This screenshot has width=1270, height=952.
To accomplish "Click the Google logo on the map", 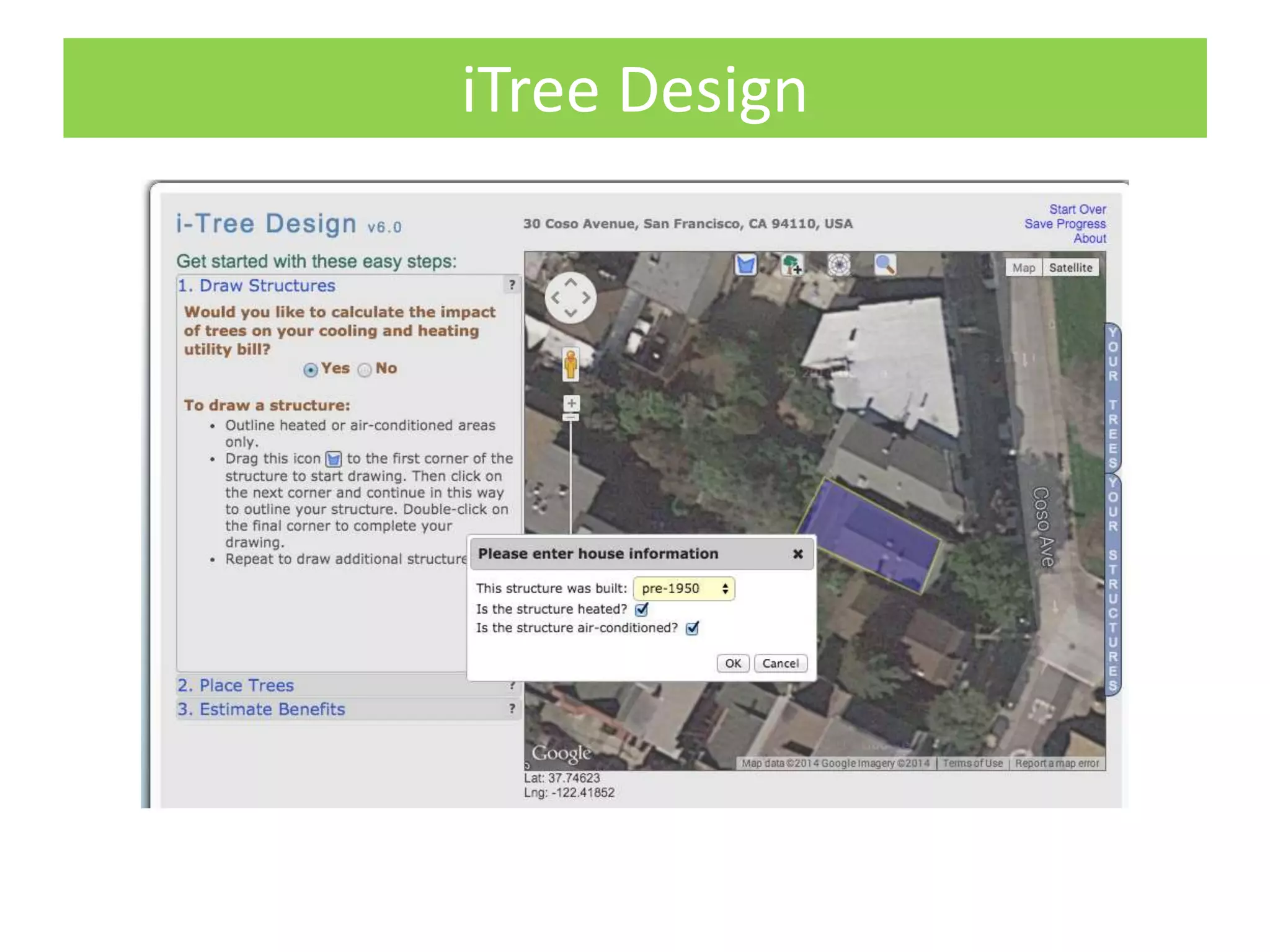I will (562, 753).
